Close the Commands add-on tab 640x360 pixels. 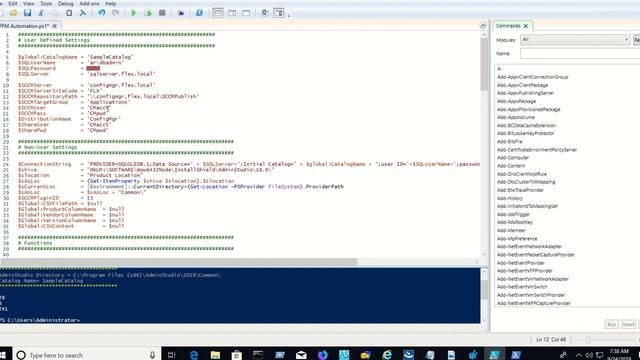[526, 26]
